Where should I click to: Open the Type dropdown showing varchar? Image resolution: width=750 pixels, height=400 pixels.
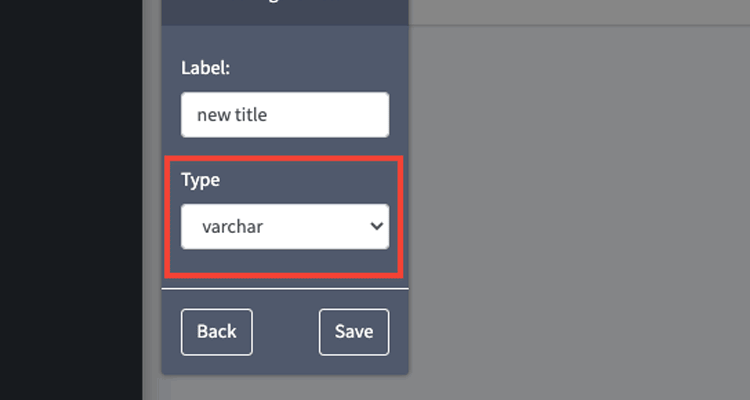point(284,227)
